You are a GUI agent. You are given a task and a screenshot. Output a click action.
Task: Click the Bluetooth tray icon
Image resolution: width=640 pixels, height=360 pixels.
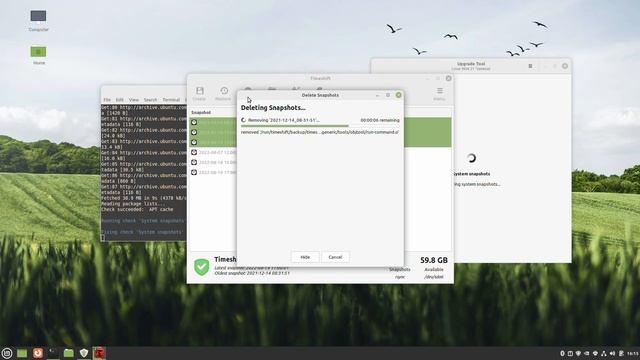(562, 353)
